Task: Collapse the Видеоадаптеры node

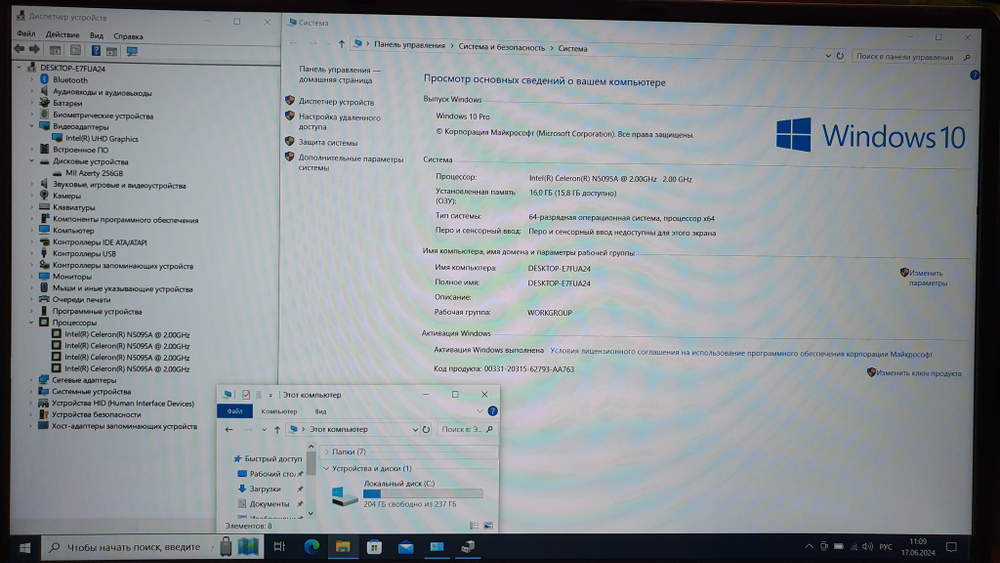Action: [31, 126]
